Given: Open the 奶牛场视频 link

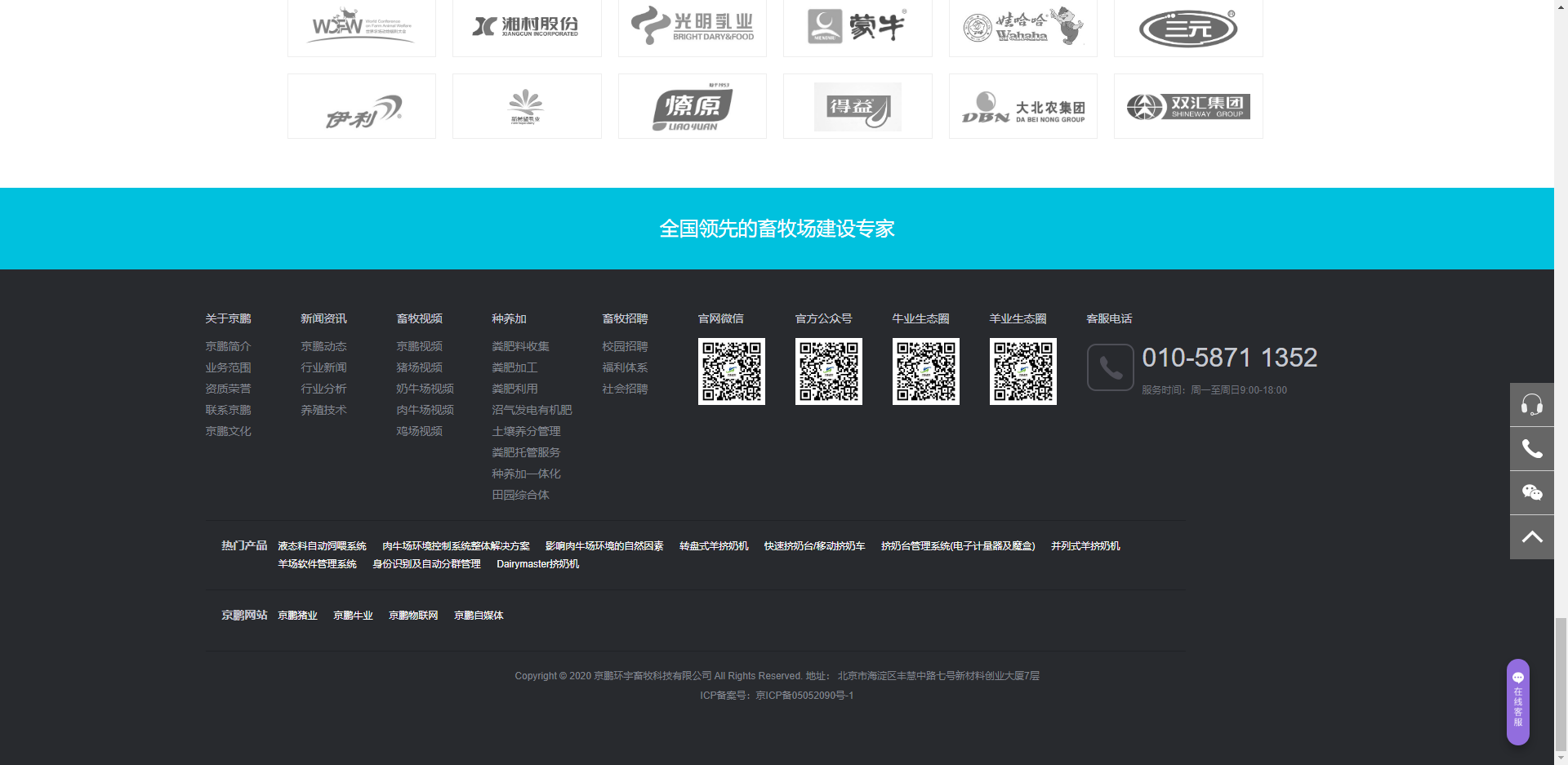Looking at the screenshot, I should 425,389.
